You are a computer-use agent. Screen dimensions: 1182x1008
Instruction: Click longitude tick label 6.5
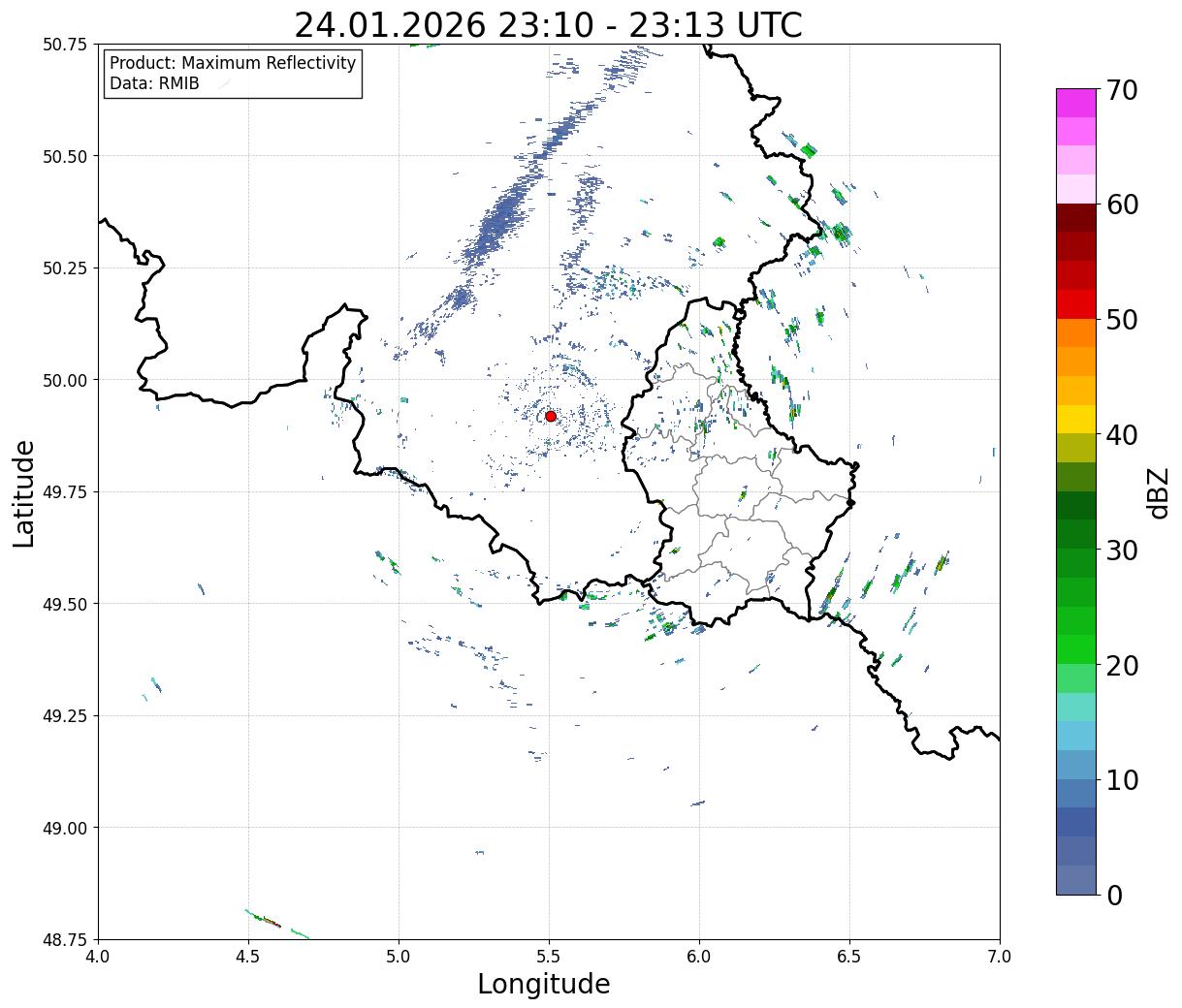point(849,957)
